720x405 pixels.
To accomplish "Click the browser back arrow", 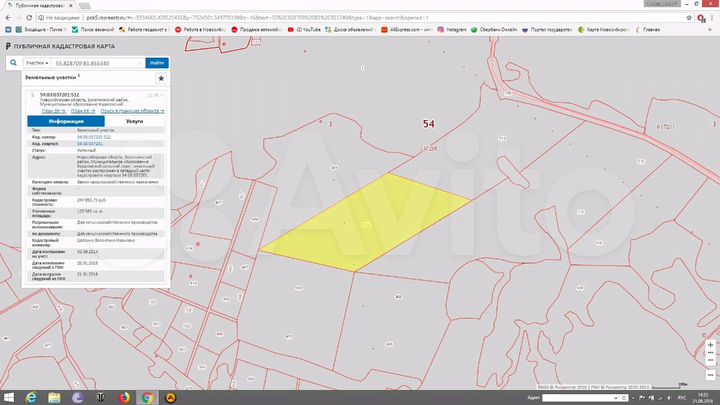I will coord(7,18).
